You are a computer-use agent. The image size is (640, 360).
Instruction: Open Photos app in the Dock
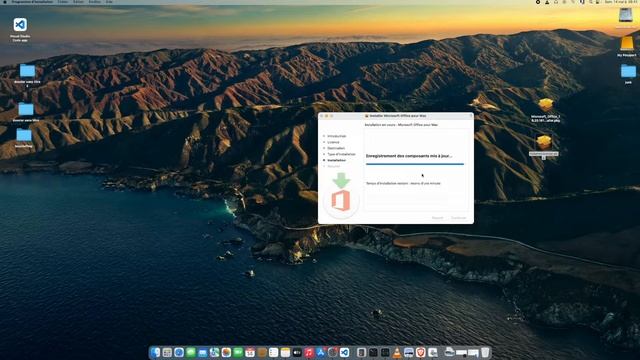pyautogui.click(x=226, y=352)
